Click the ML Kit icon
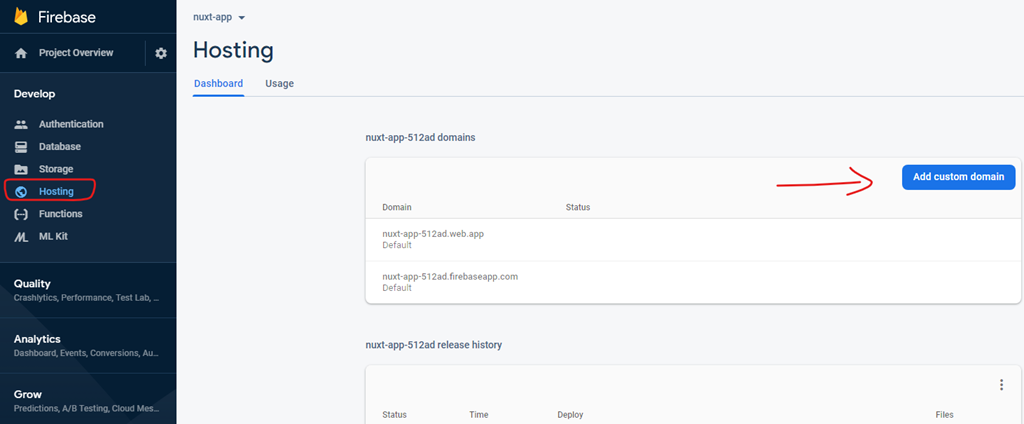The width and height of the screenshot is (1024, 424). 21,237
